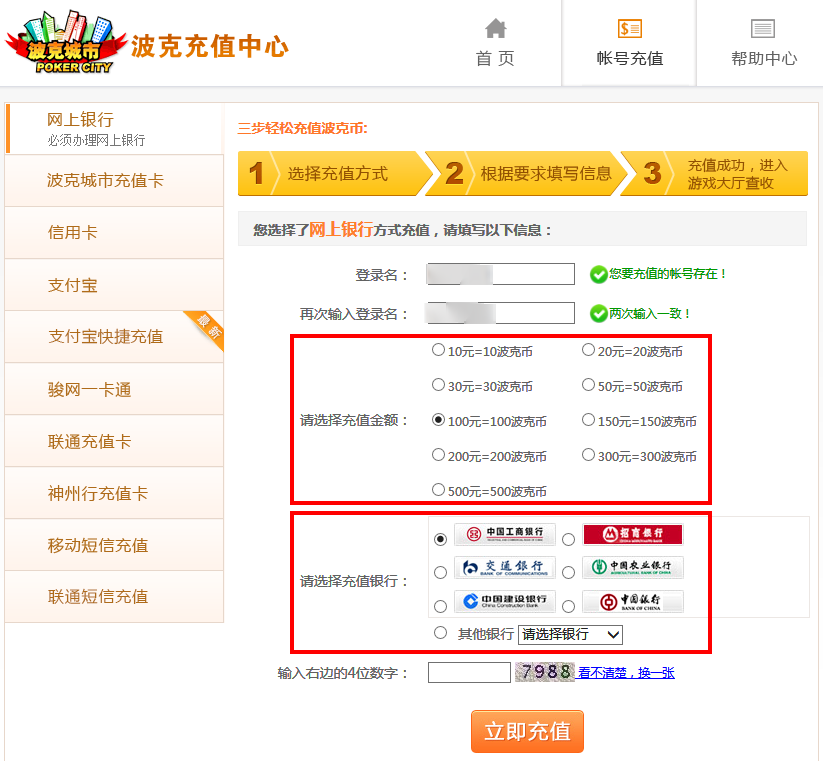Click the 中国农业银行 bank logo

pos(633,568)
